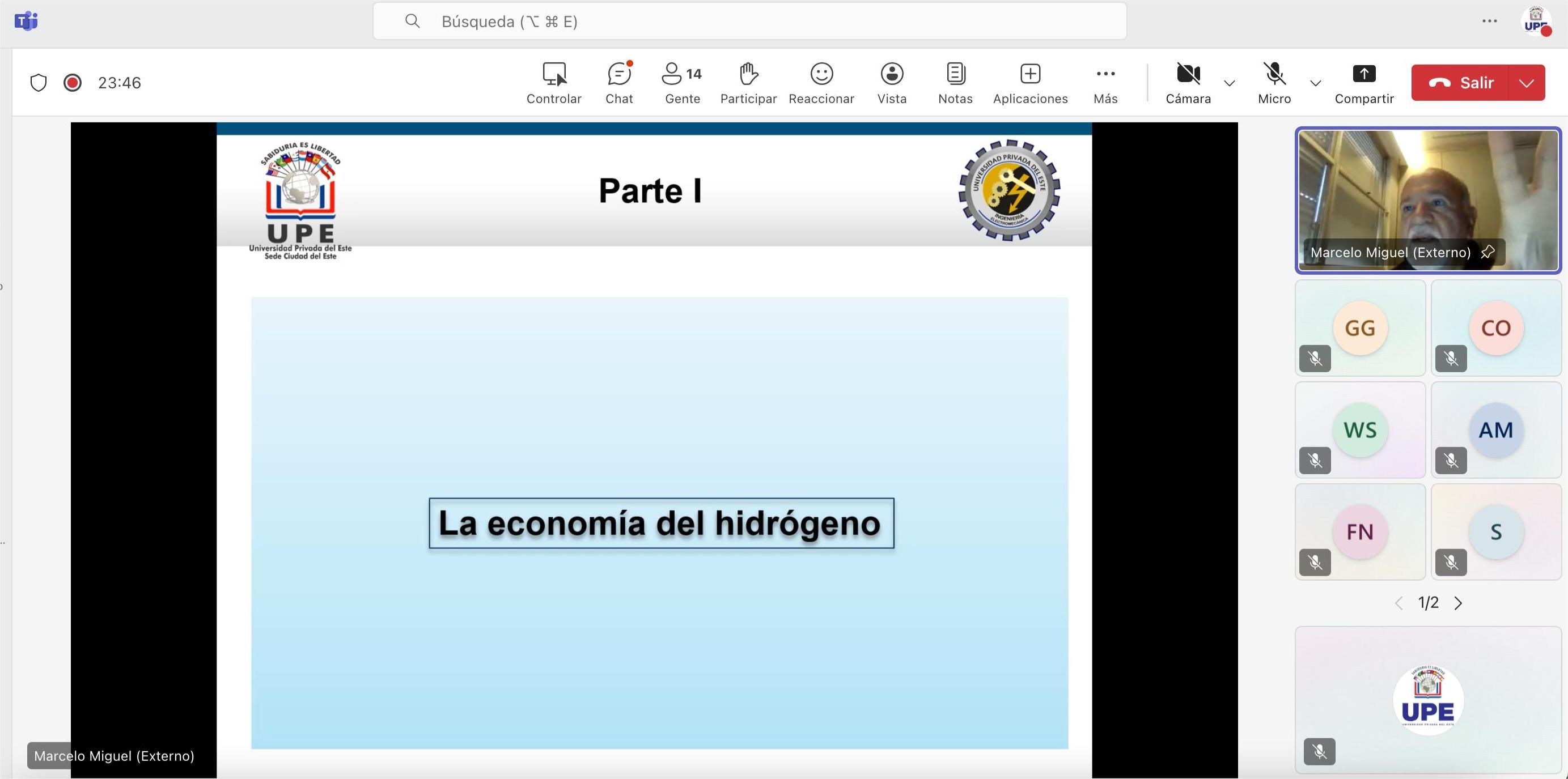The image size is (1568, 779).
Task: Open the Chat panel
Action: [x=618, y=83]
